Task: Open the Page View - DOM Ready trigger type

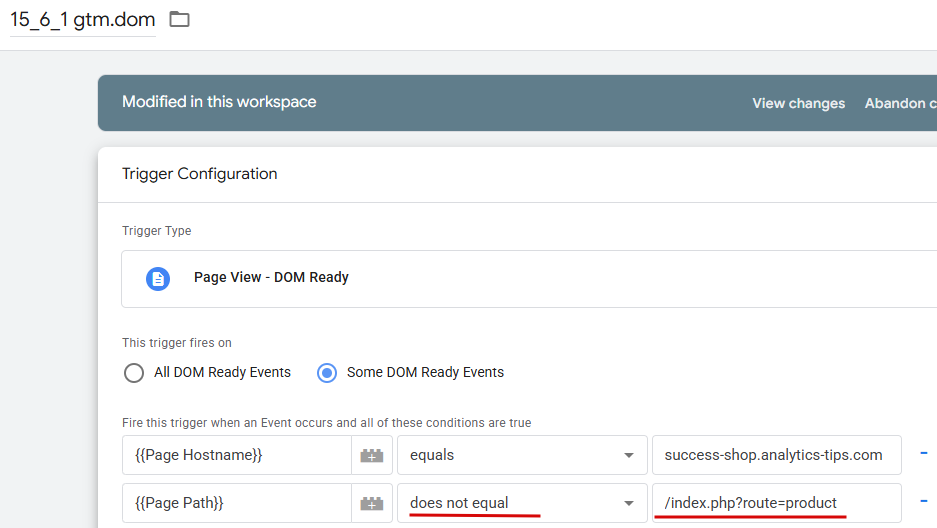Action: (x=529, y=279)
